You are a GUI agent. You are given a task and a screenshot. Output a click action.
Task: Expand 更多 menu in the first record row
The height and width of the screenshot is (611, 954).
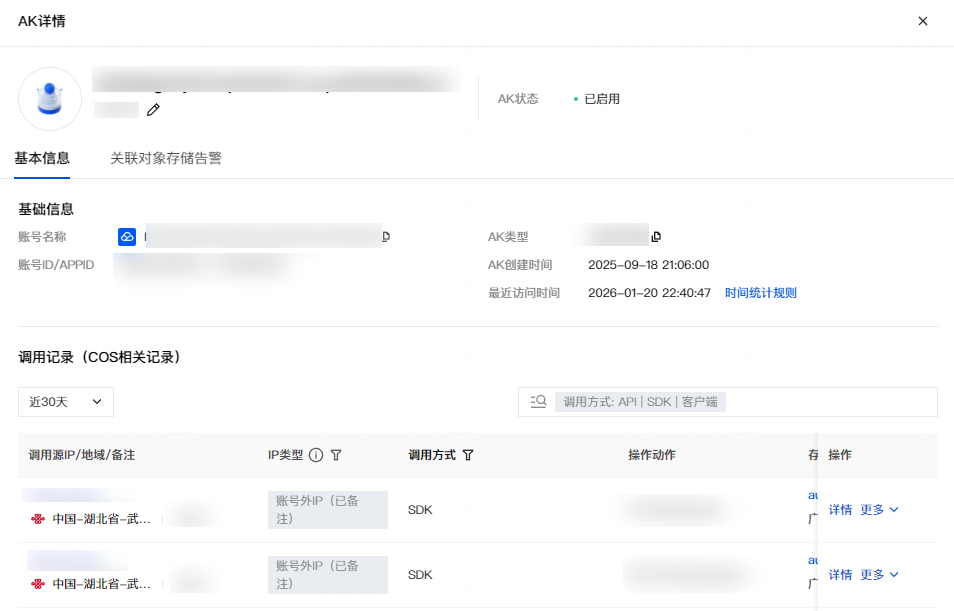[x=879, y=510]
